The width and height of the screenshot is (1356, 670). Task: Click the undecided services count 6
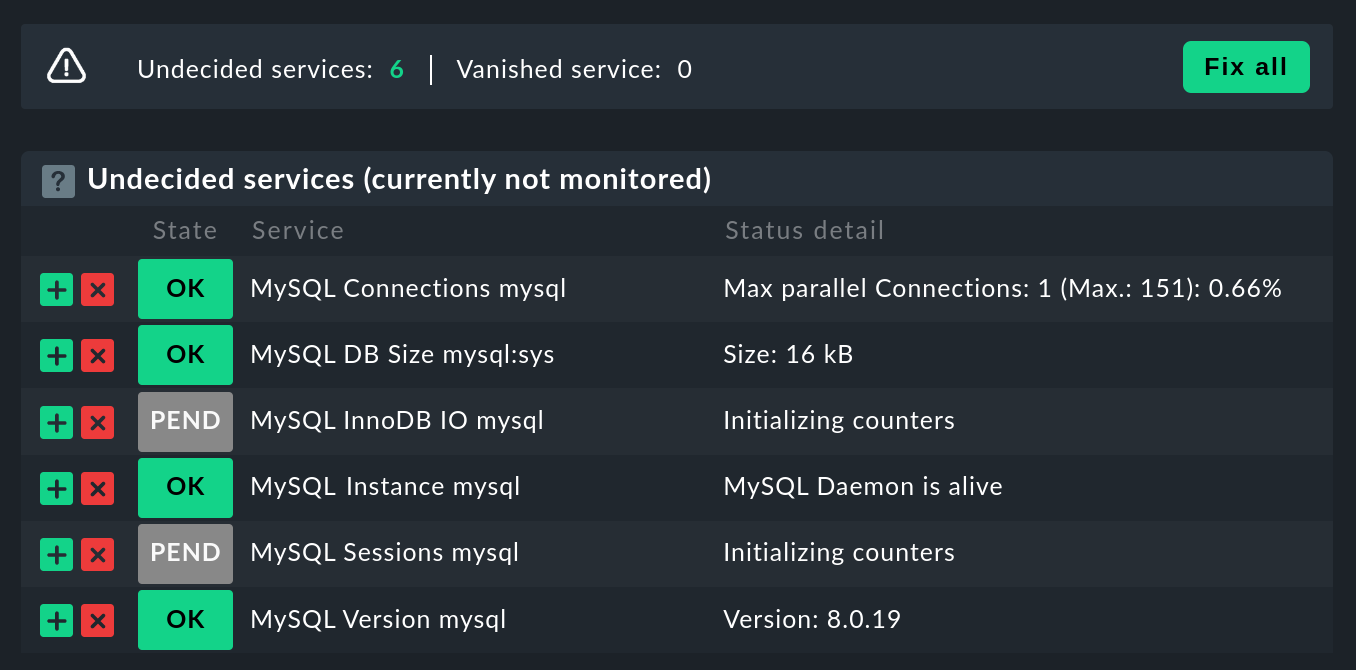pyautogui.click(x=397, y=69)
